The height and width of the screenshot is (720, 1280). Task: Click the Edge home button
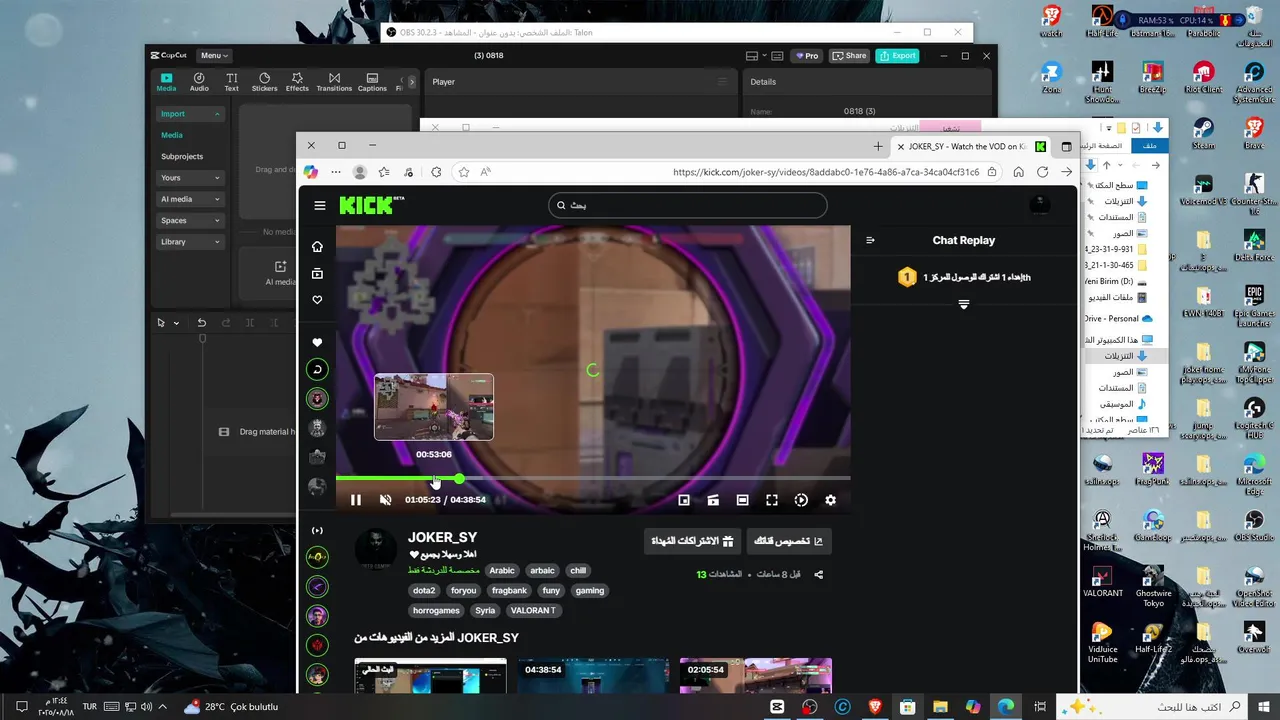(x=1018, y=172)
